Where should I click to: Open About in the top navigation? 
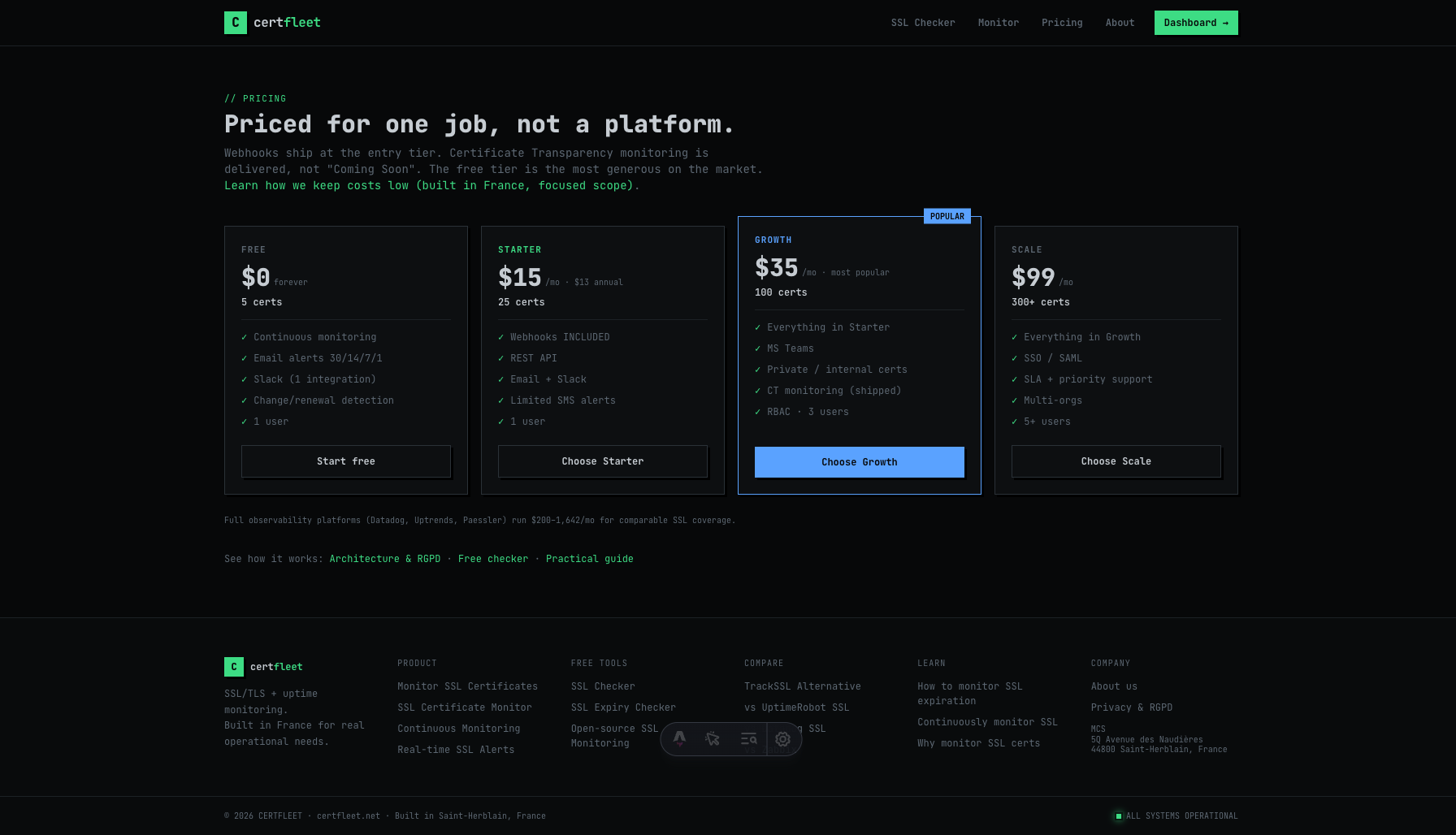pyautogui.click(x=1120, y=23)
